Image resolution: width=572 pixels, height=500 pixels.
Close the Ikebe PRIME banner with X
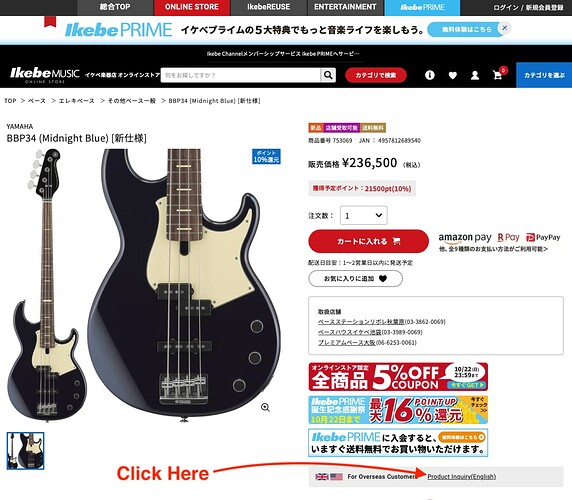point(505,28)
